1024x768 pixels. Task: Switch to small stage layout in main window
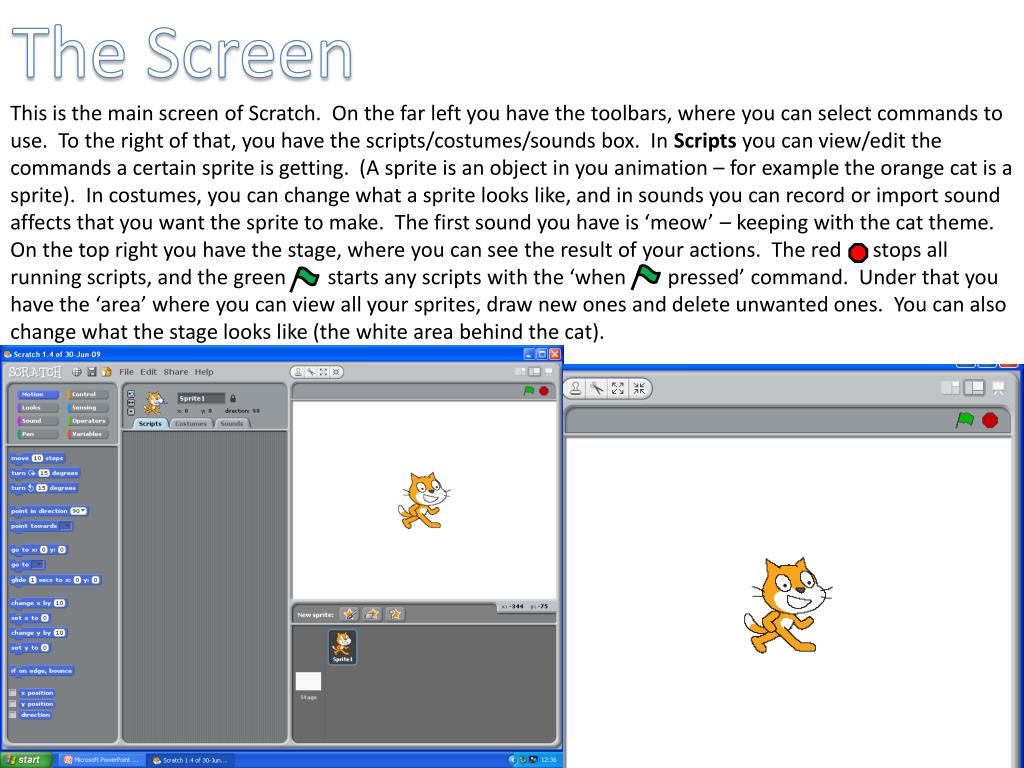pos(520,372)
